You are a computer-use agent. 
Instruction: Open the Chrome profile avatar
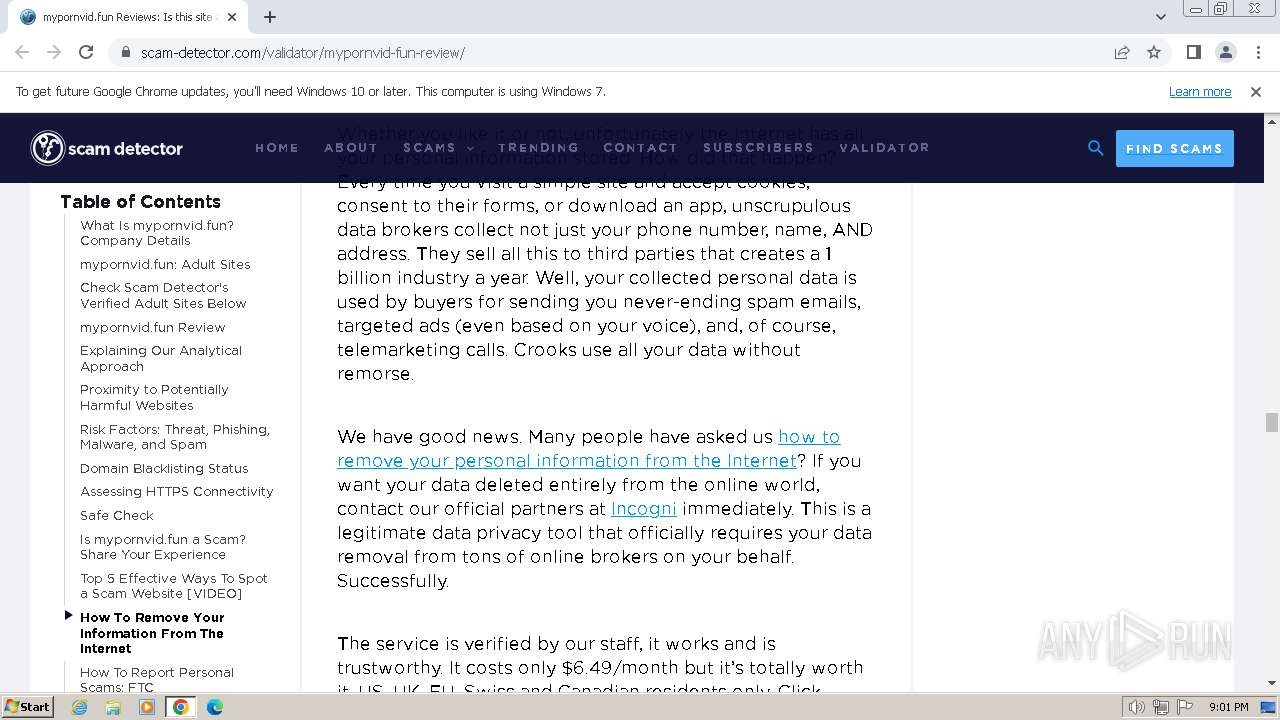pyautogui.click(x=1225, y=52)
